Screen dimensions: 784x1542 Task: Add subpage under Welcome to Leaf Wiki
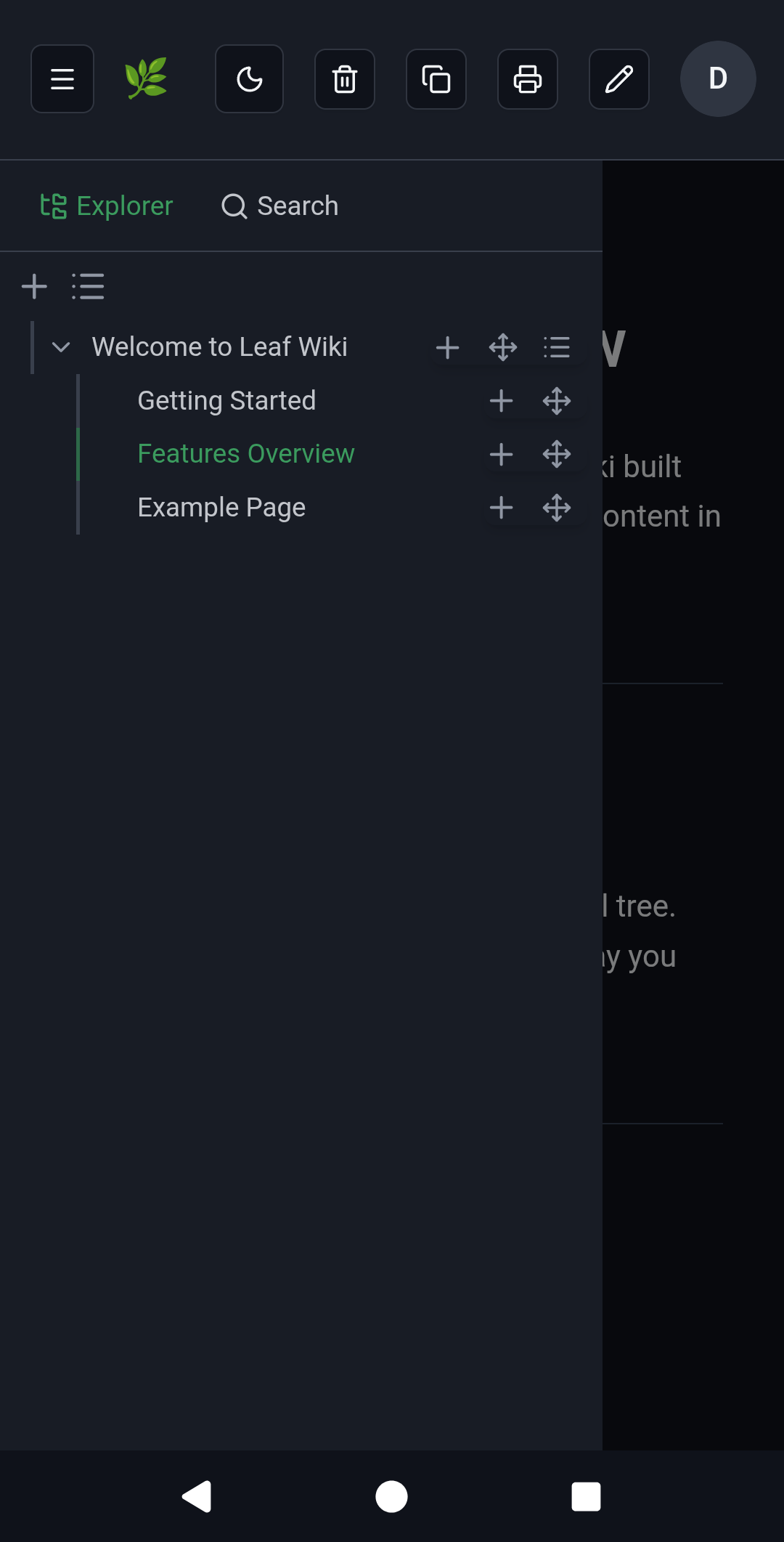[448, 347]
